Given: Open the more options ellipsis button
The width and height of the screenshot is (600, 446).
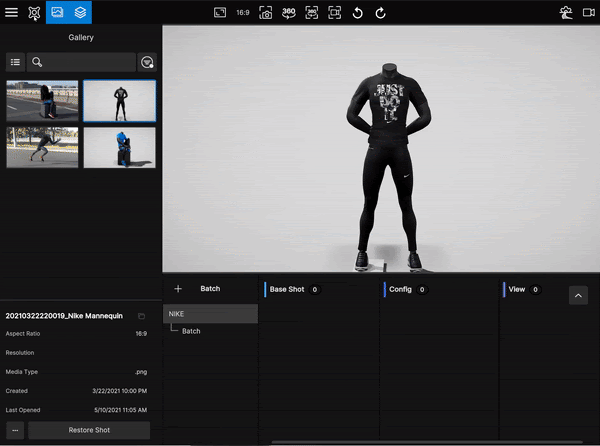Looking at the screenshot, I should click(15, 430).
